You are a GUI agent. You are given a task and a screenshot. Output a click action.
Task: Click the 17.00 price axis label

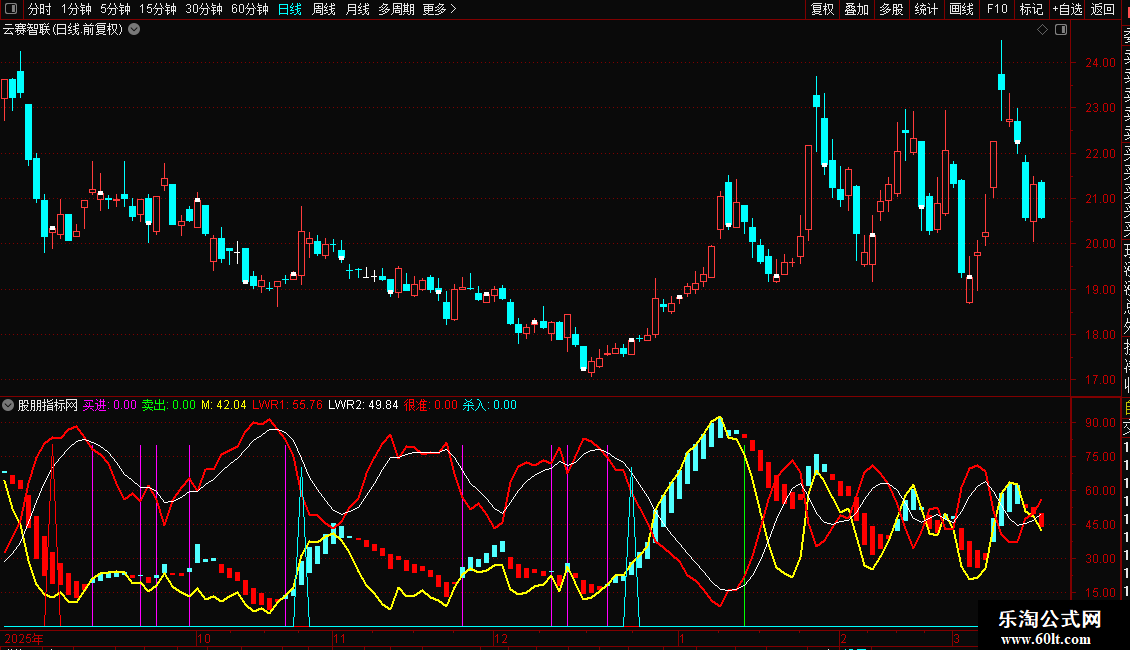point(1100,380)
